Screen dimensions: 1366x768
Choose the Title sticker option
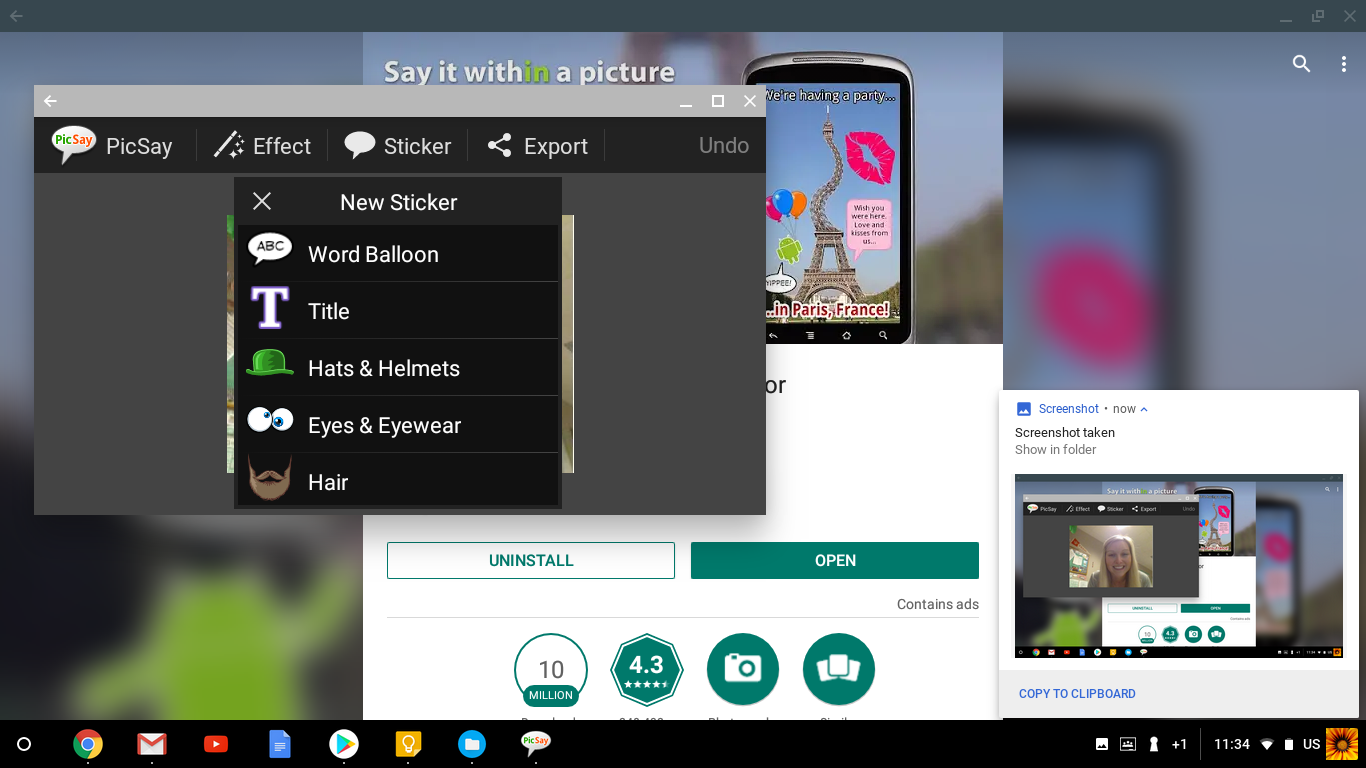click(x=398, y=311)
